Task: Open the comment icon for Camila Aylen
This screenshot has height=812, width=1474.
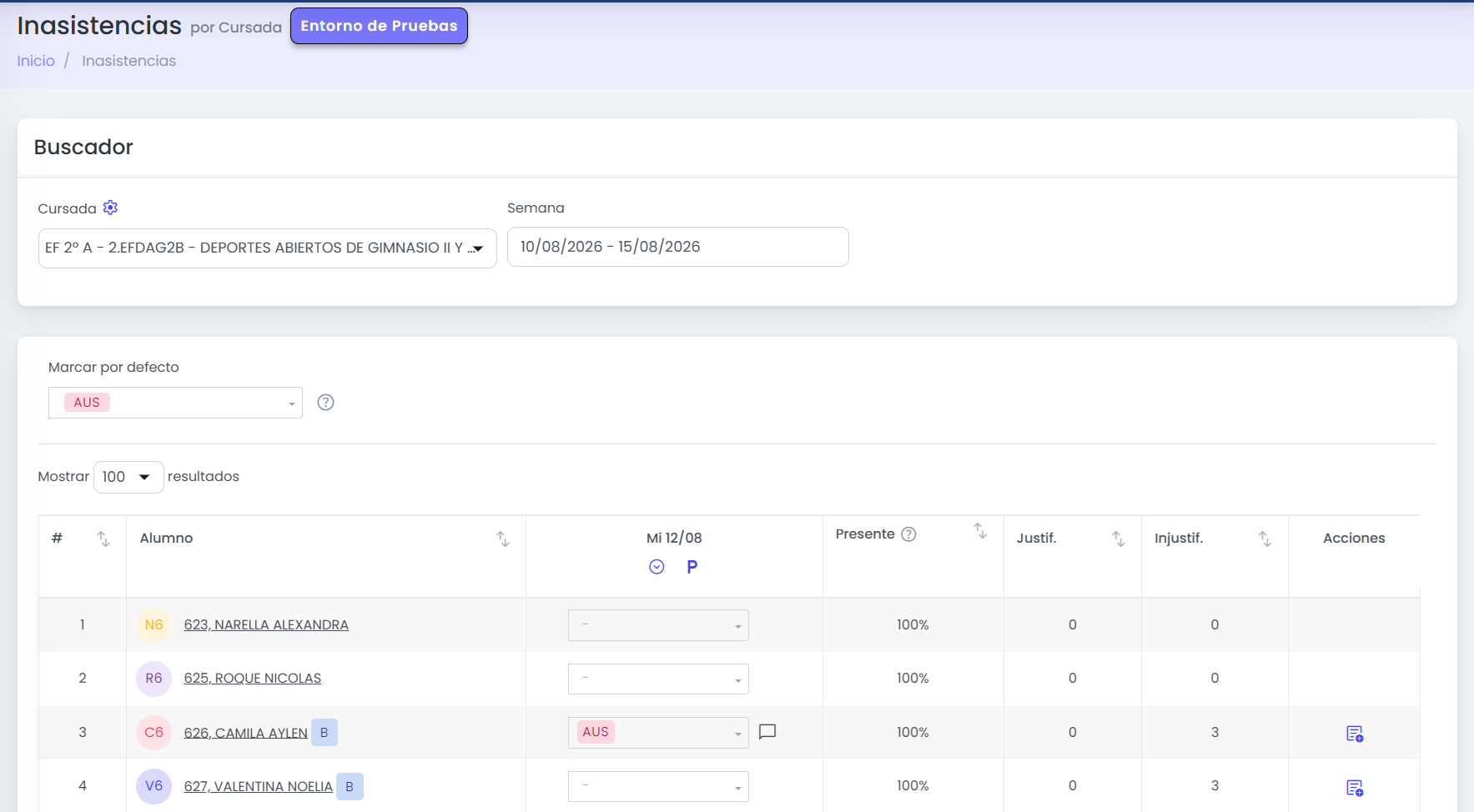Action: click(x=767, y=732)
